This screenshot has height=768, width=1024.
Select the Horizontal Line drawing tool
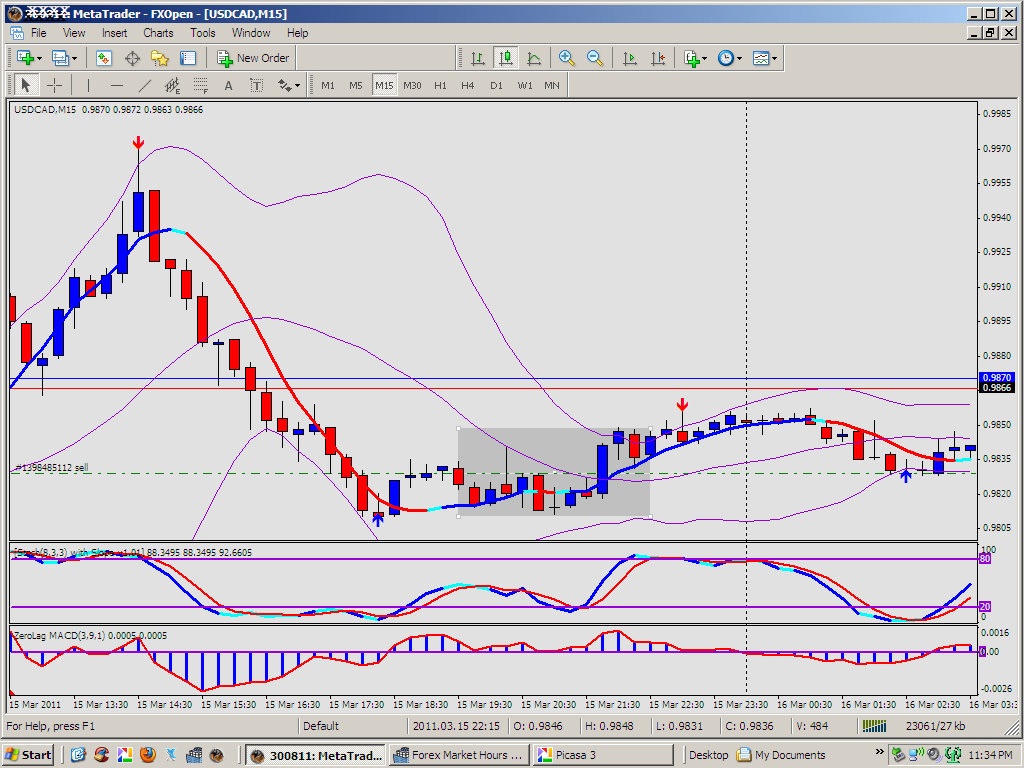(116, 85)
